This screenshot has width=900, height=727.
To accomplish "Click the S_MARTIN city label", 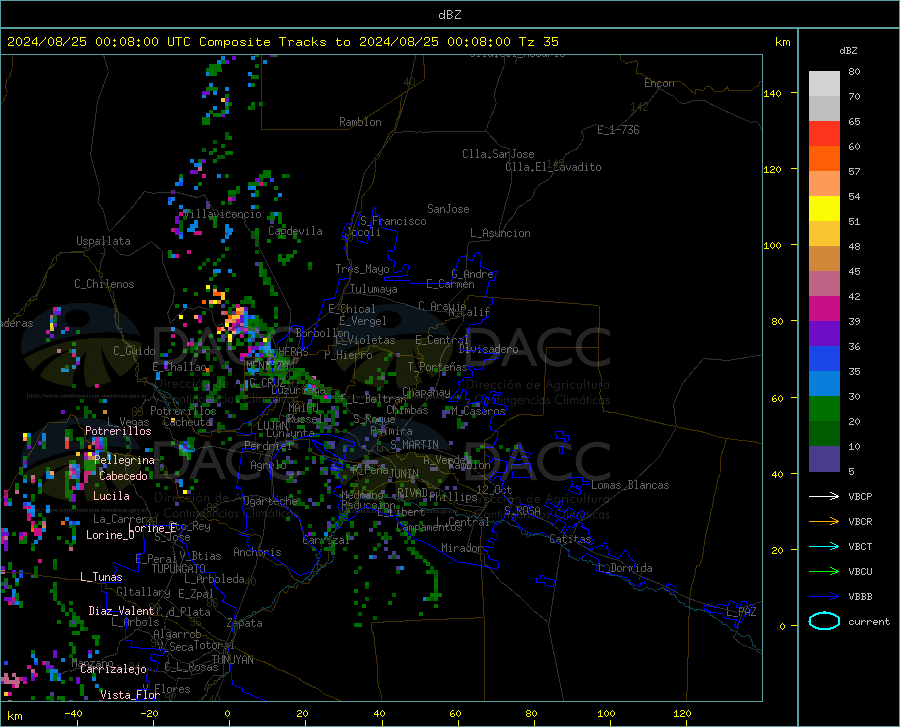I will click(x=414, y=445).
